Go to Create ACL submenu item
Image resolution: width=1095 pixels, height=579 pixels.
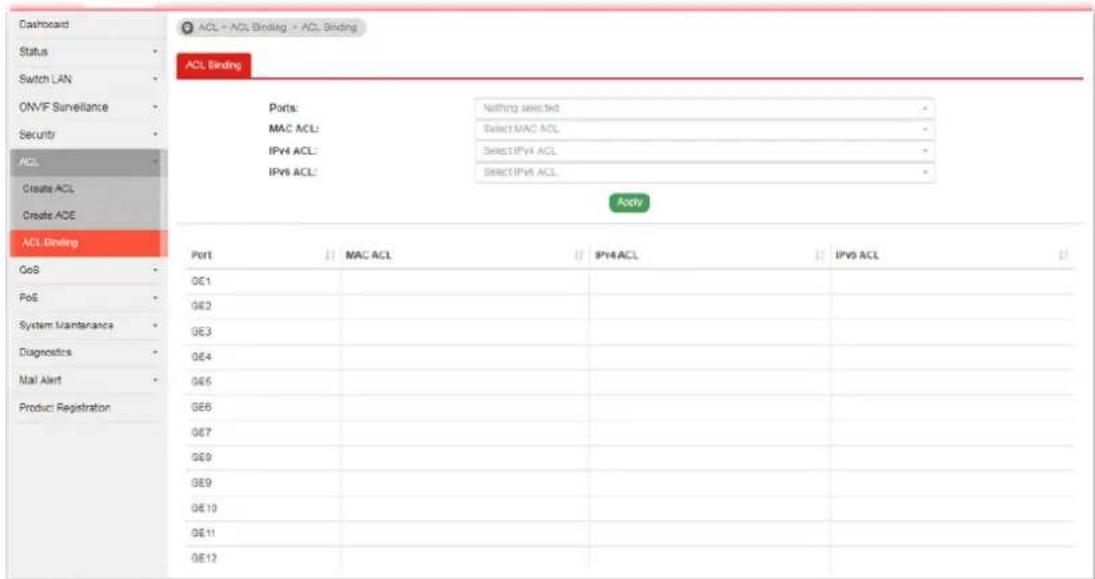click(87, 189)
